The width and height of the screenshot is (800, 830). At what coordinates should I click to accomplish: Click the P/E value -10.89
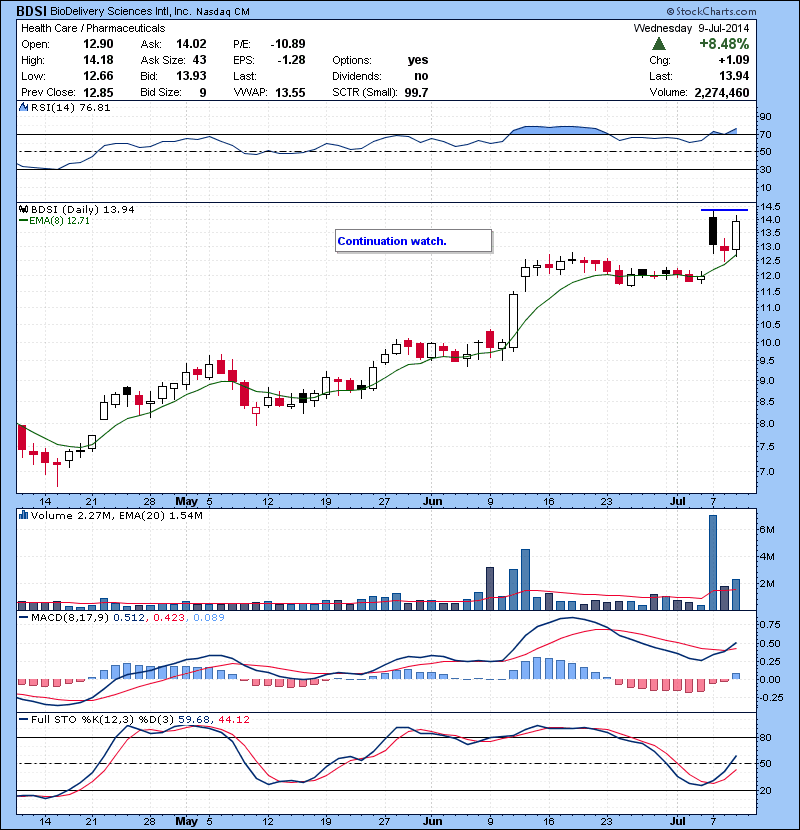tap(288, 44)
